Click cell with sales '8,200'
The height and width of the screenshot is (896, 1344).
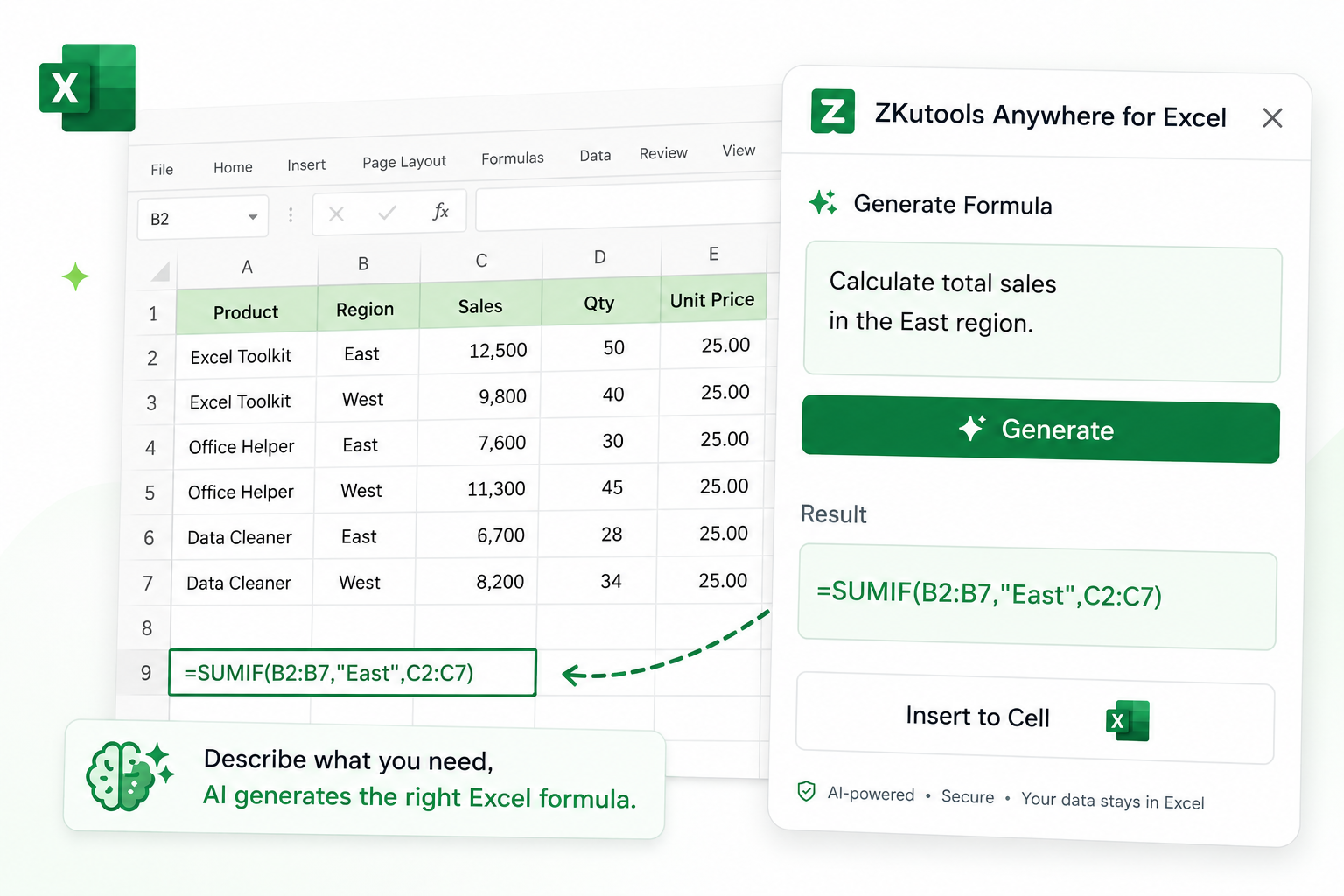[475, 582]
